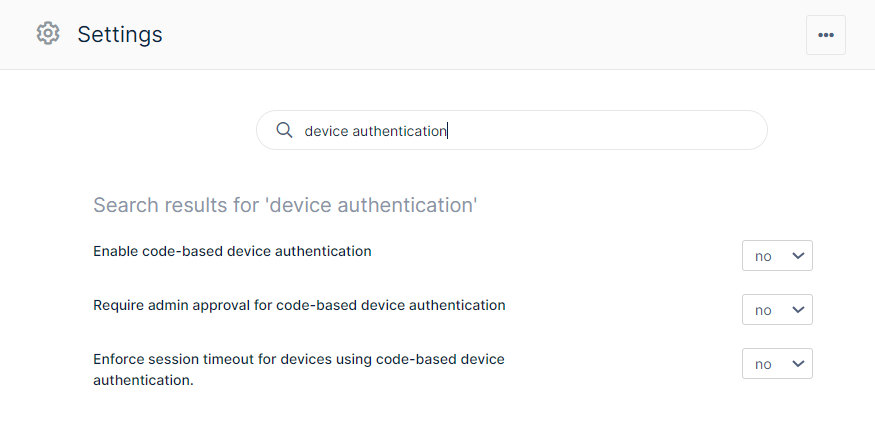Open Enforce session timeout dropdown
Viewport: 875px width, 446px height.
point(777,364)
